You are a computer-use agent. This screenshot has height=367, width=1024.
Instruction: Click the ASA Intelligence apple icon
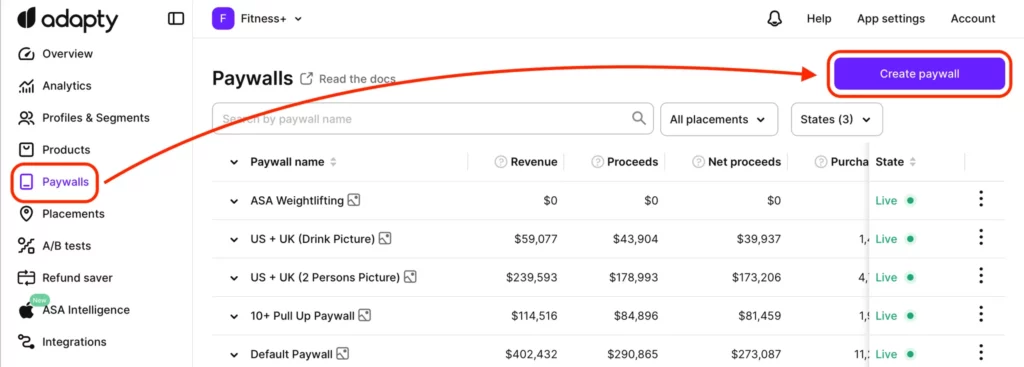tap(26, 311)
